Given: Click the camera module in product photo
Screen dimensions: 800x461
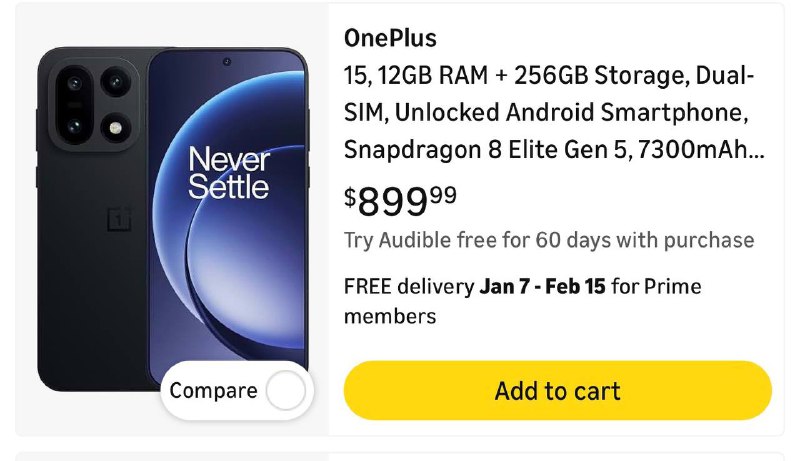Looking at the screenshot, I should [93, 104].
